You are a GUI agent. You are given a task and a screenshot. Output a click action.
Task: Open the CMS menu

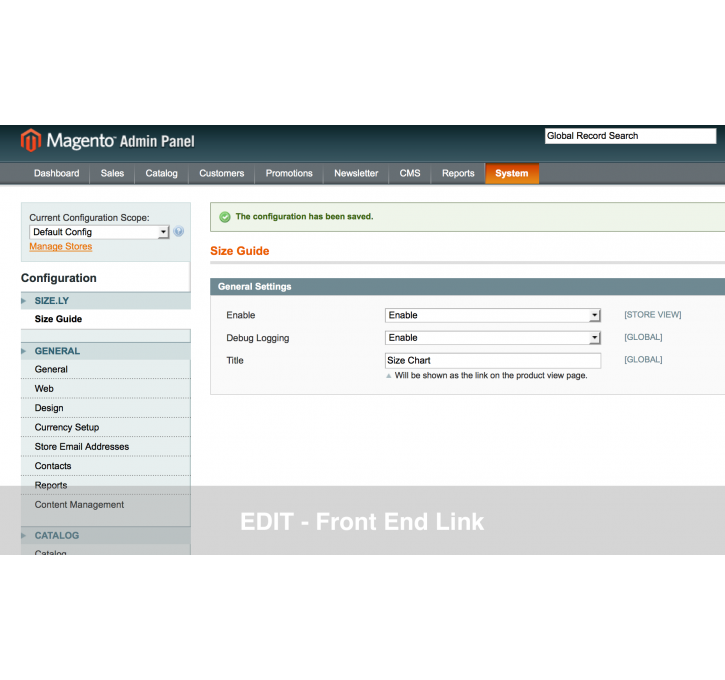(x=410, y=173)
